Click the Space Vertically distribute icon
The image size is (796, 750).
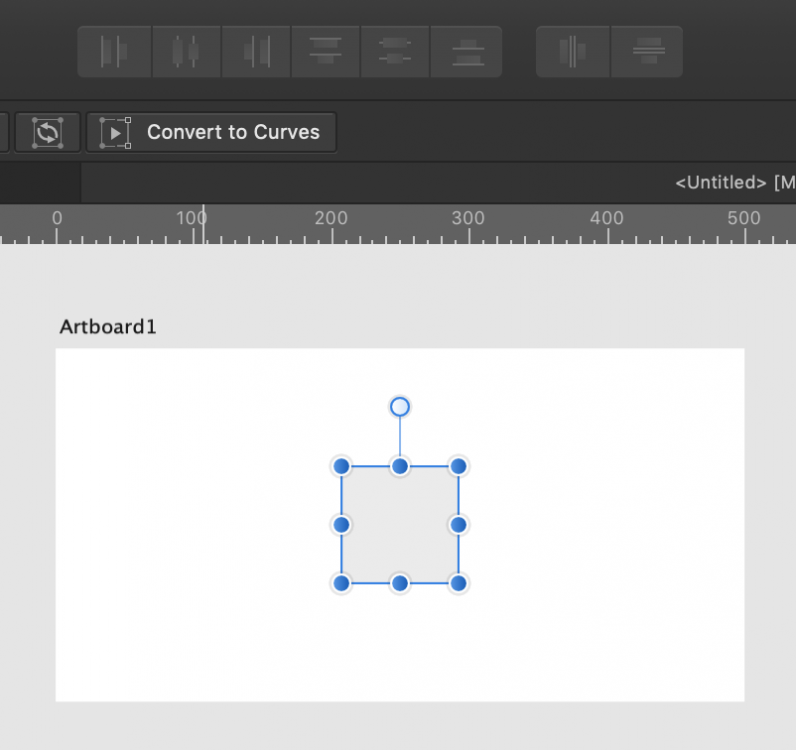(x=647, y=52)
